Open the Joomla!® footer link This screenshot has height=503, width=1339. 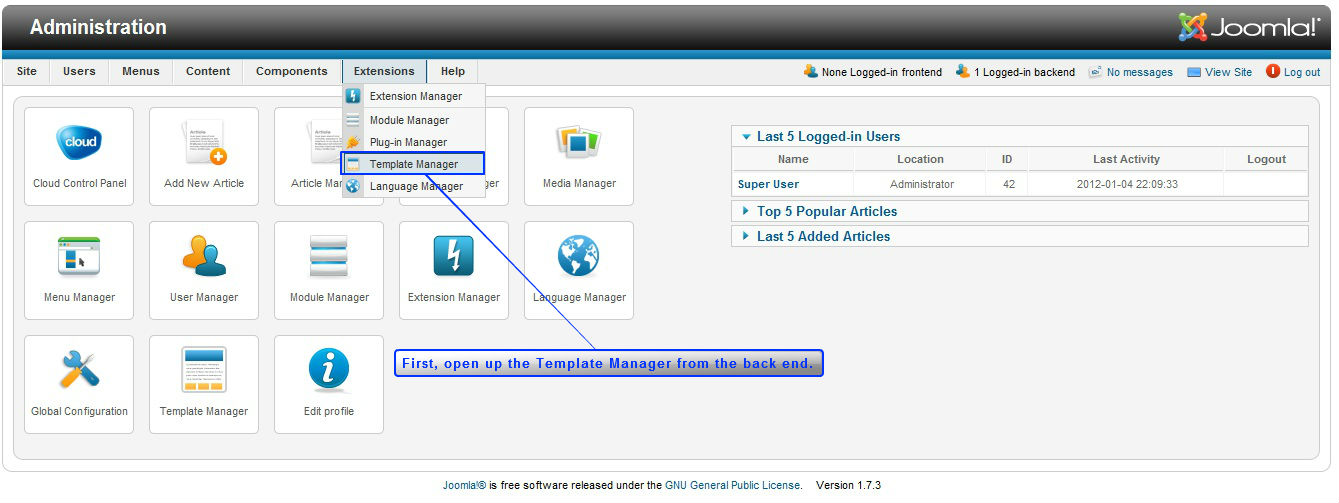point(464,486)
